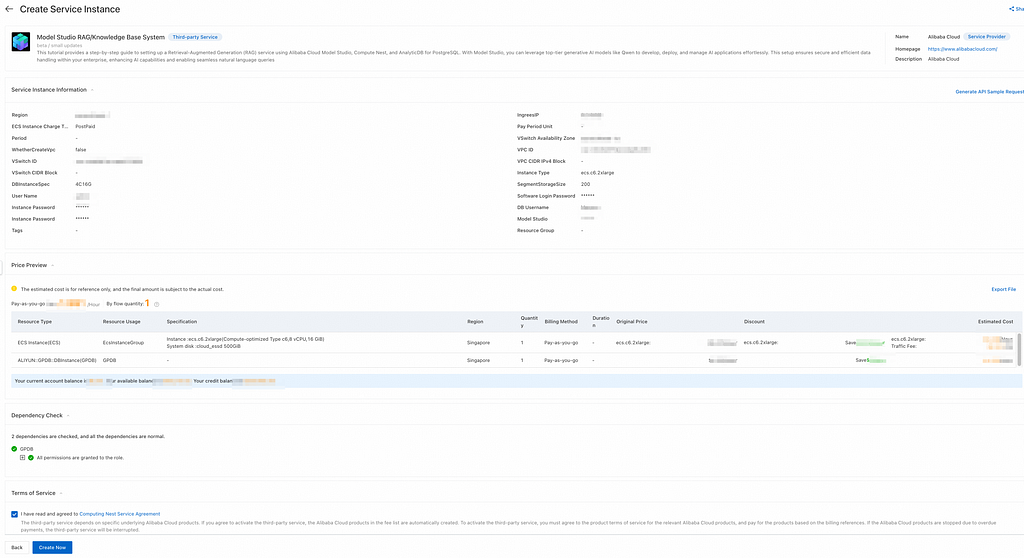Click the Singapore region in the GPDB row
1024x558 pixels.
click(478, 360)
